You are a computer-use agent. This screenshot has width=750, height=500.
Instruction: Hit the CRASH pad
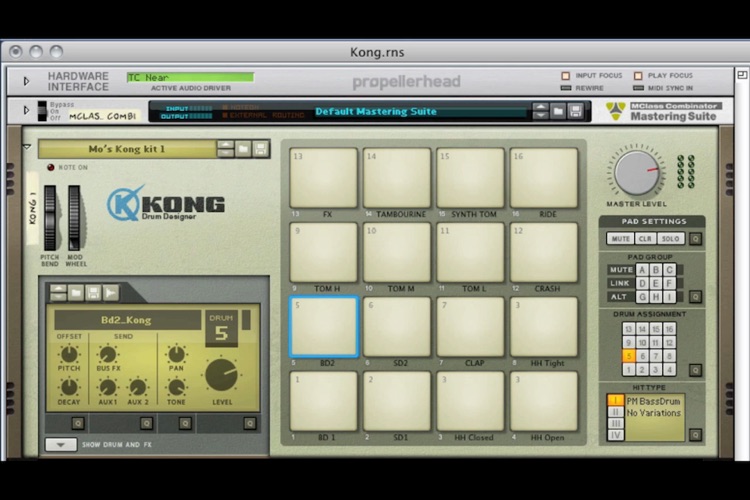click(x=544, y=252)
